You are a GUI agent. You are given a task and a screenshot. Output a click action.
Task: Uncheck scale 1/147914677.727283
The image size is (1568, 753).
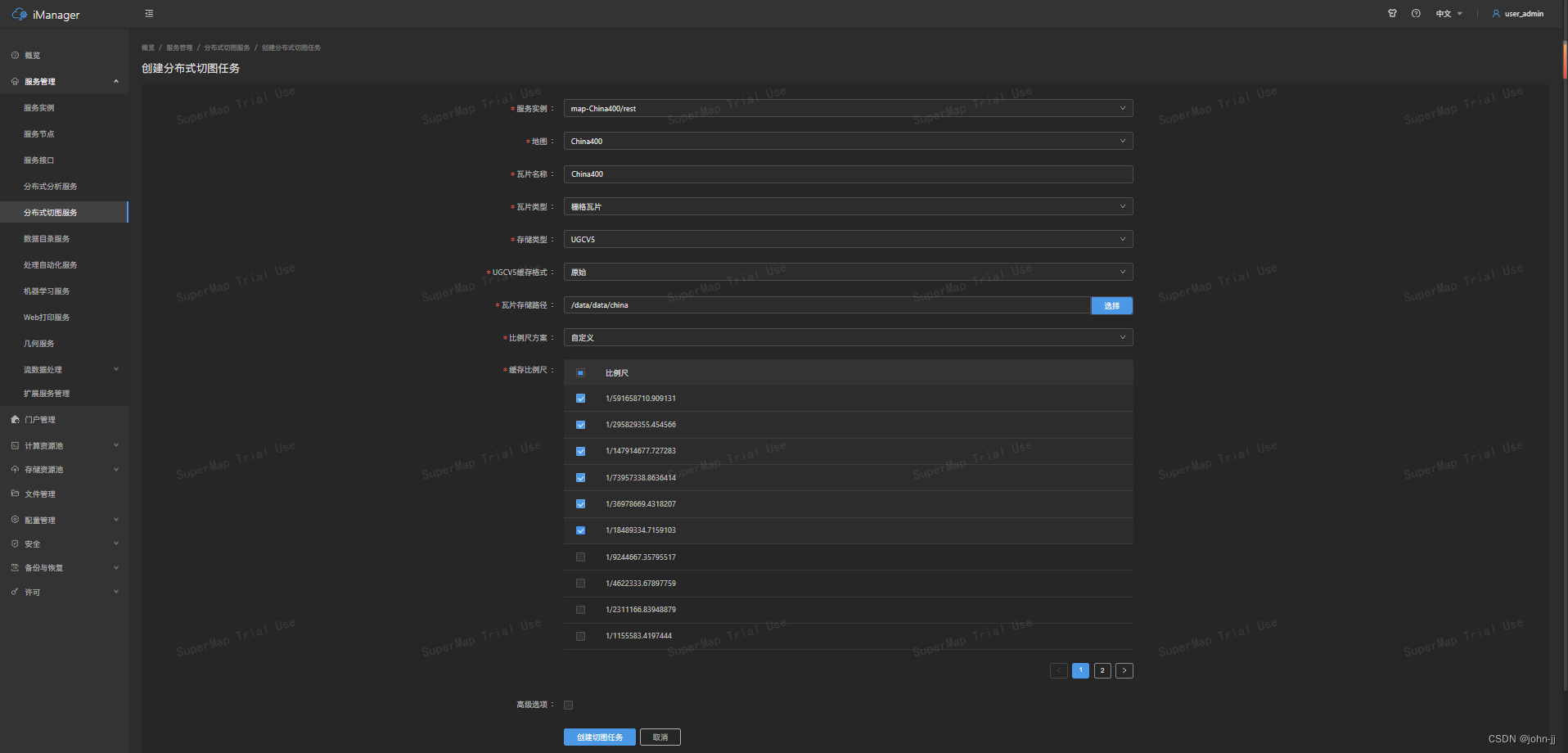(580, 451)
